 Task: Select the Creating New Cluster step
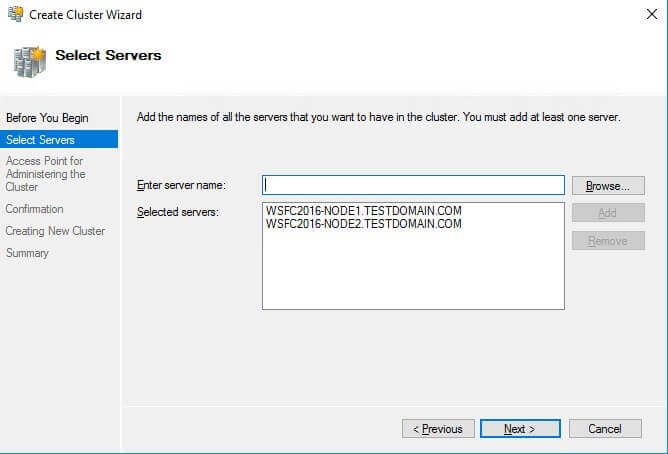click(55, 231)
